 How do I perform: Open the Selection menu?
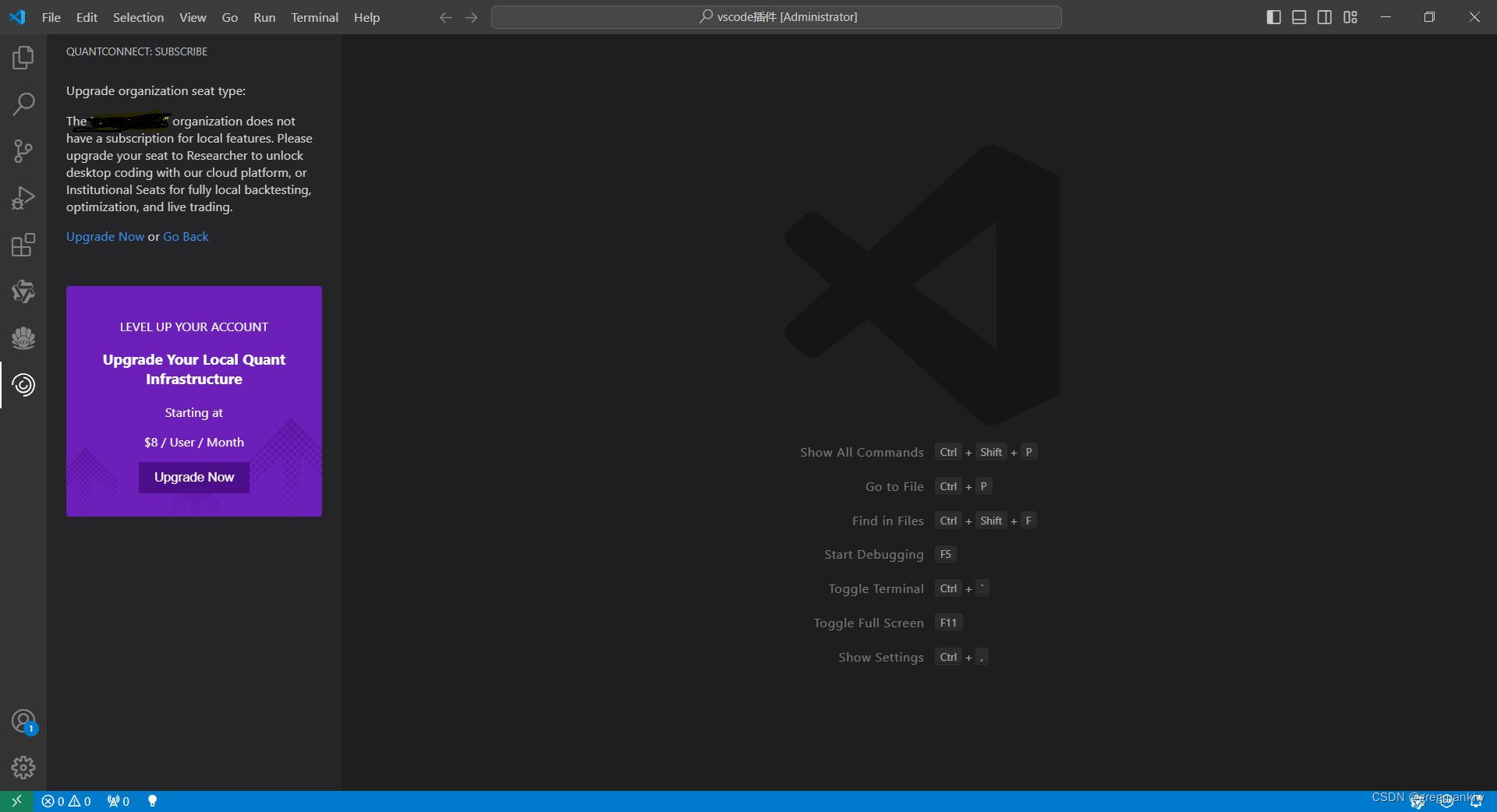[x=138, y=17]
